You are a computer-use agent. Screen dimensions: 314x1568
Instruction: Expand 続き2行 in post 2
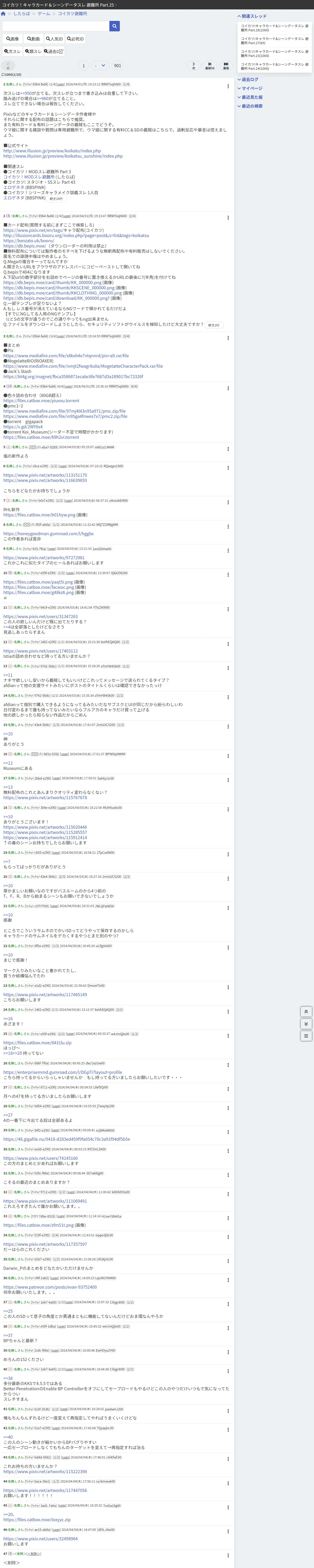click(214, 325)
